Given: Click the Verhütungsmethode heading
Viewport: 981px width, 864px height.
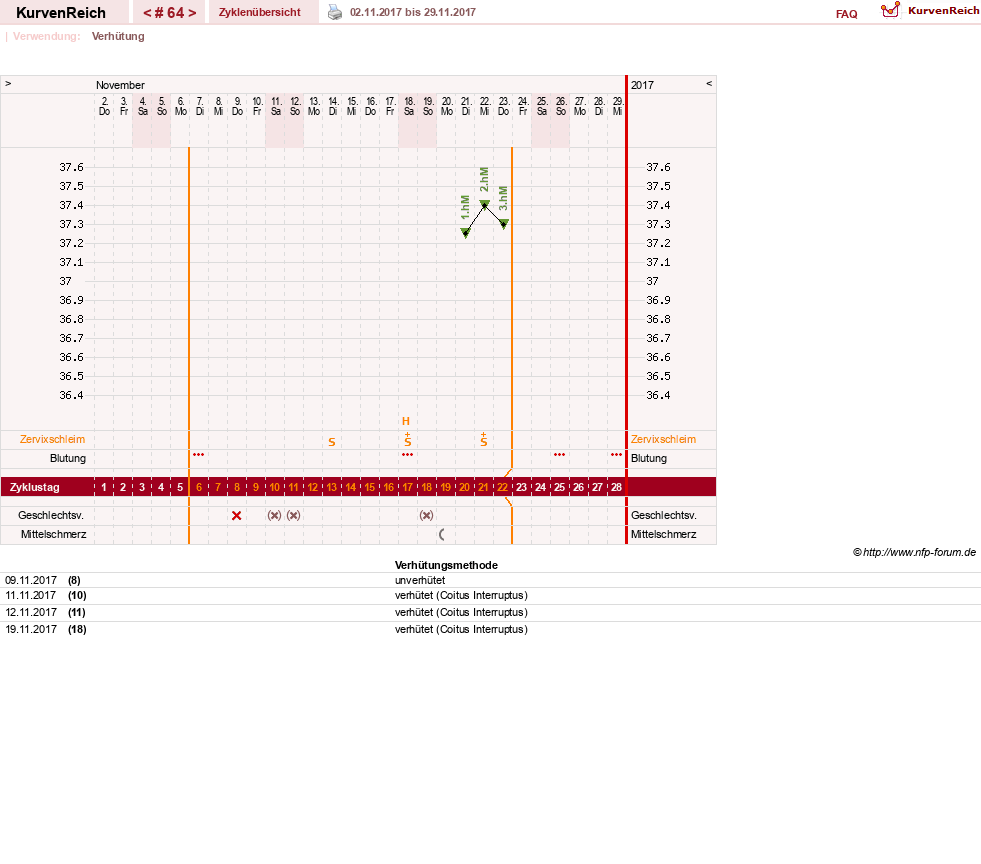Looking at the screenshot, I should [446, 565].
